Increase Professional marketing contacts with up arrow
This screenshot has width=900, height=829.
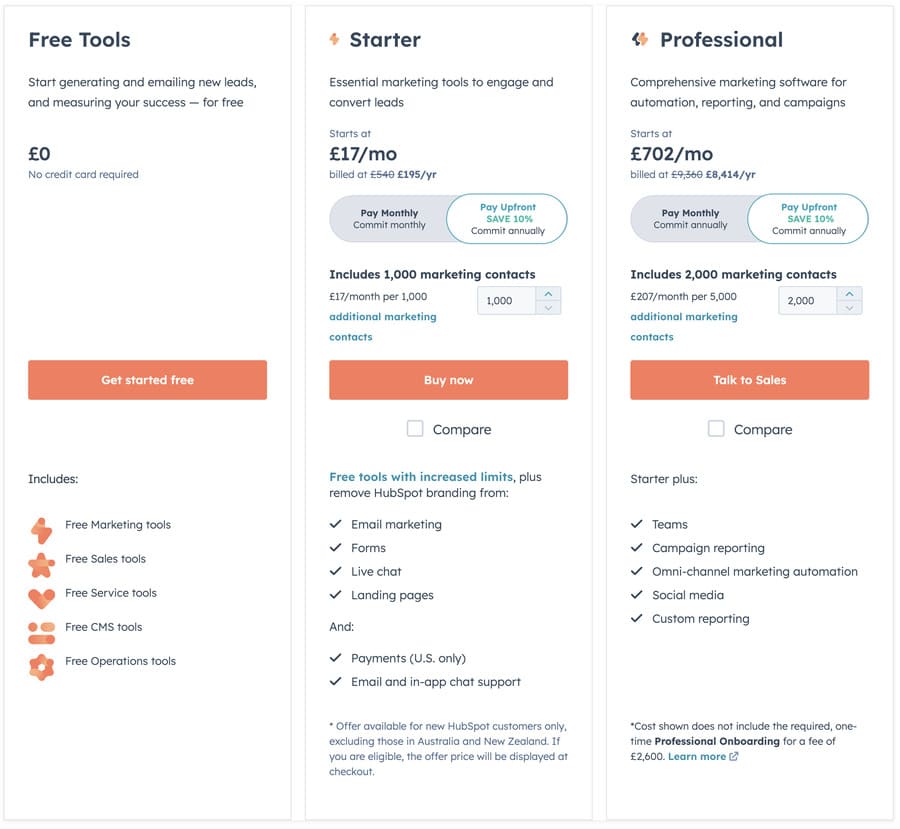pyautogui.click(x=849, y=294)
